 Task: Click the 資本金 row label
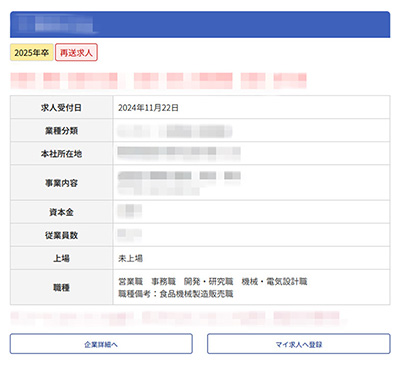(61, 212)
